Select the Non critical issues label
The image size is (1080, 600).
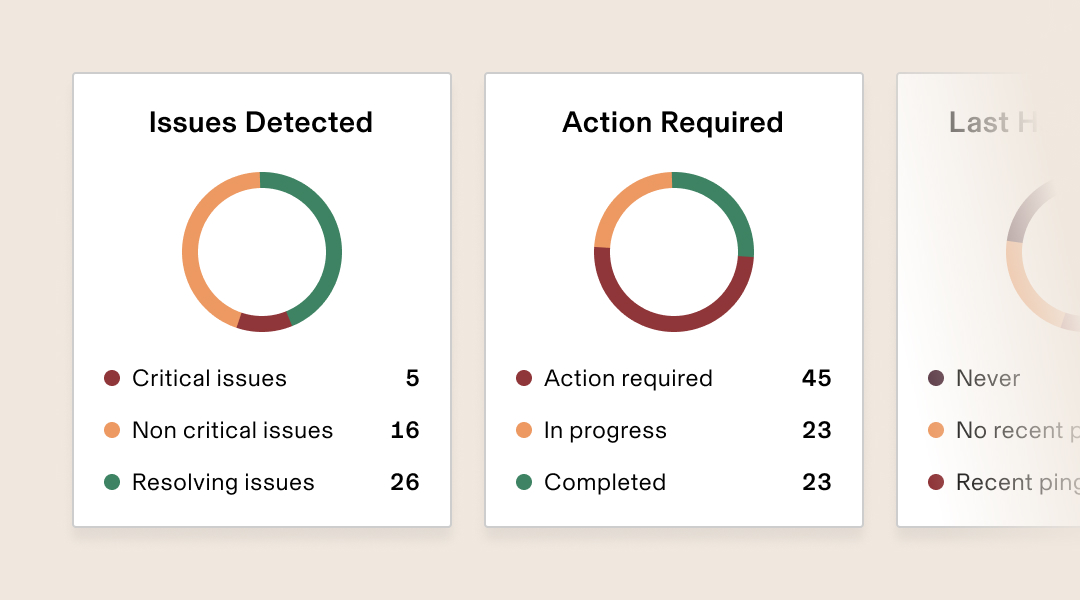tap(233, 431)
